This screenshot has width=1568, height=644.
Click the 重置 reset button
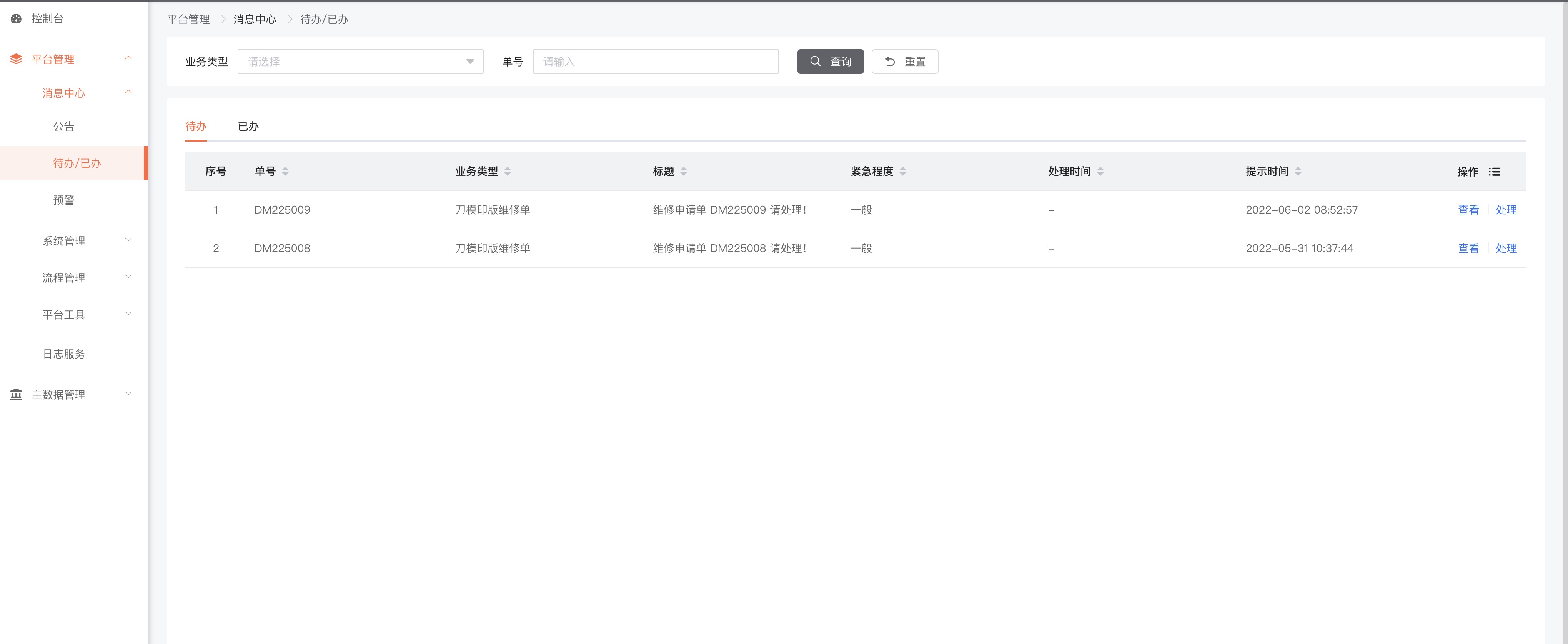(904, 62)
